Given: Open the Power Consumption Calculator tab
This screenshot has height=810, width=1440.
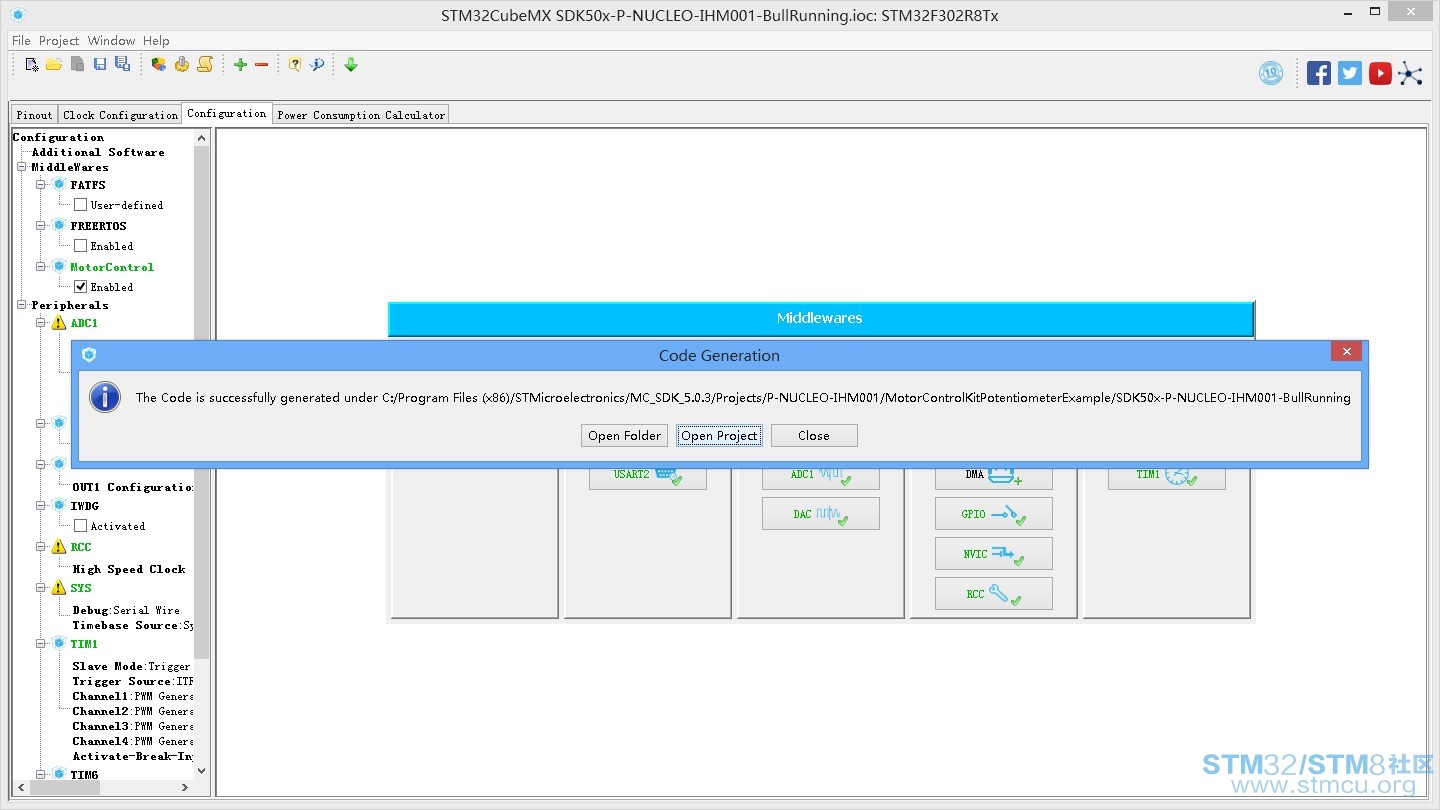Looking at the screenshot, I should [x=361, y=115].
